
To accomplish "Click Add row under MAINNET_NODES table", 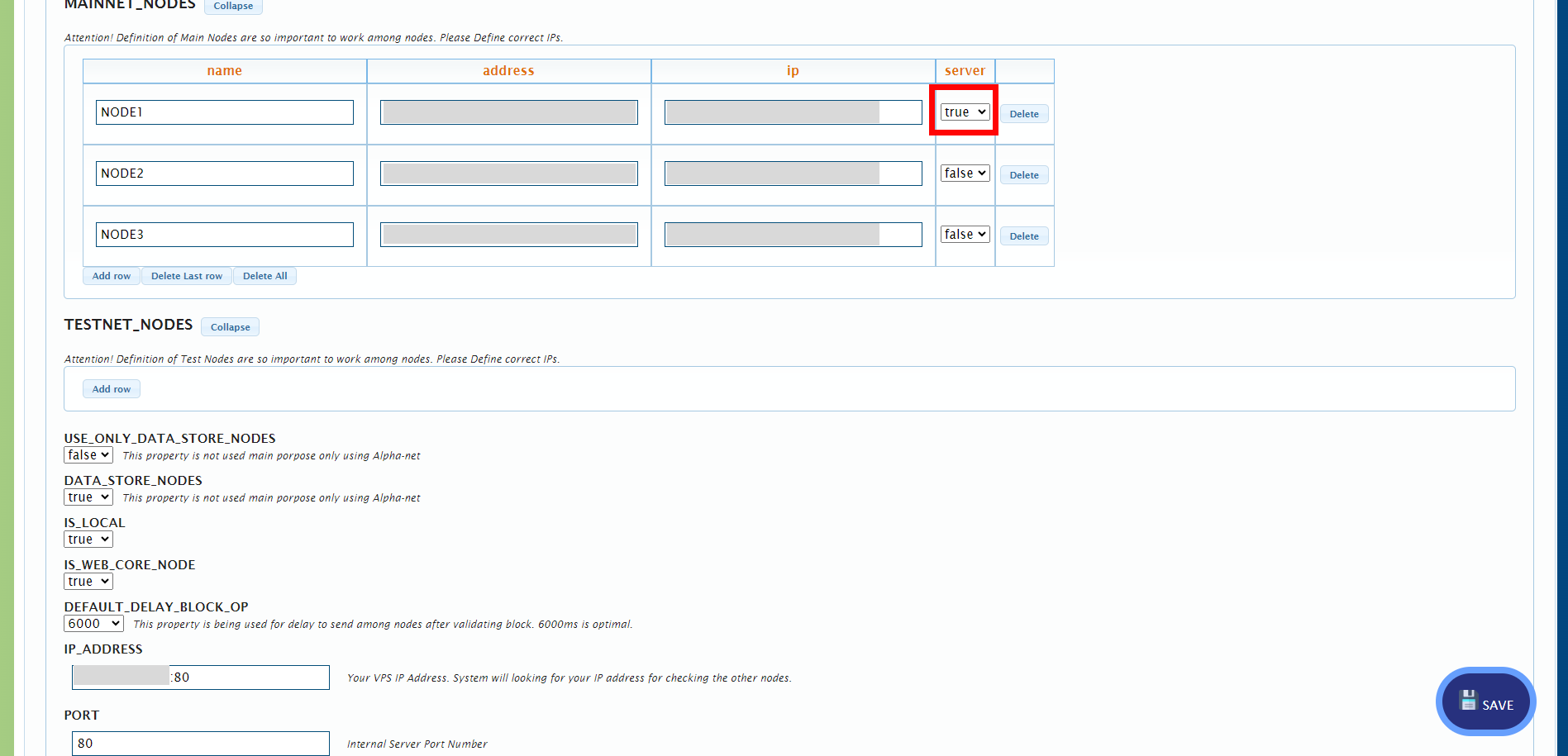I will (x=111, y=275).
